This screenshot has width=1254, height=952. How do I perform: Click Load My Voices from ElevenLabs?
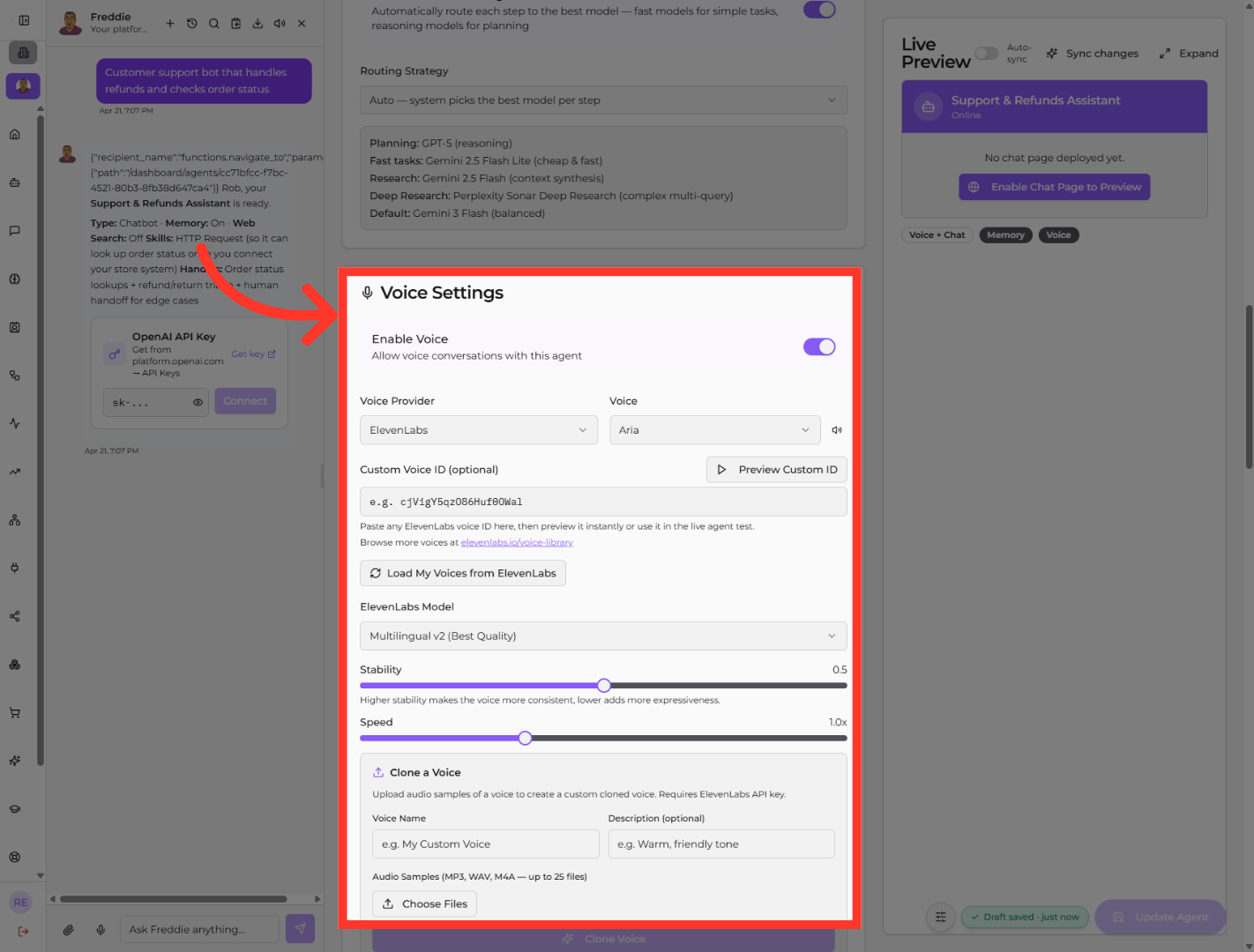[x=463, y=573]
